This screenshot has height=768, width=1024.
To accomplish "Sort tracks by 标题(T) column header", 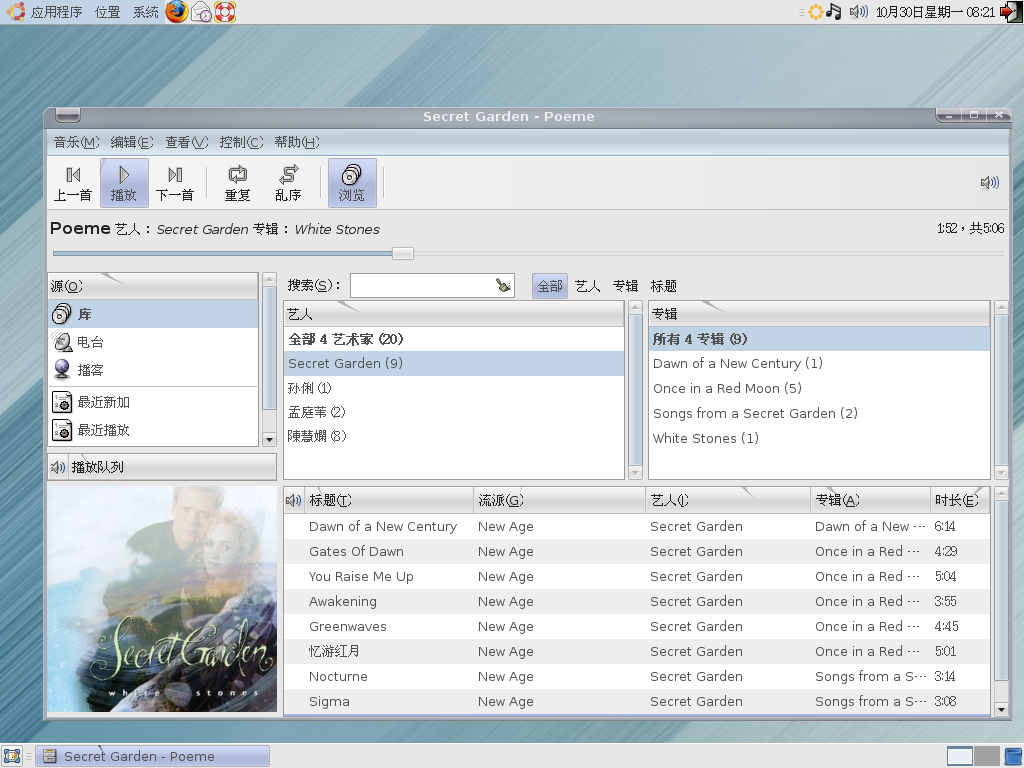I will (389, 500).
